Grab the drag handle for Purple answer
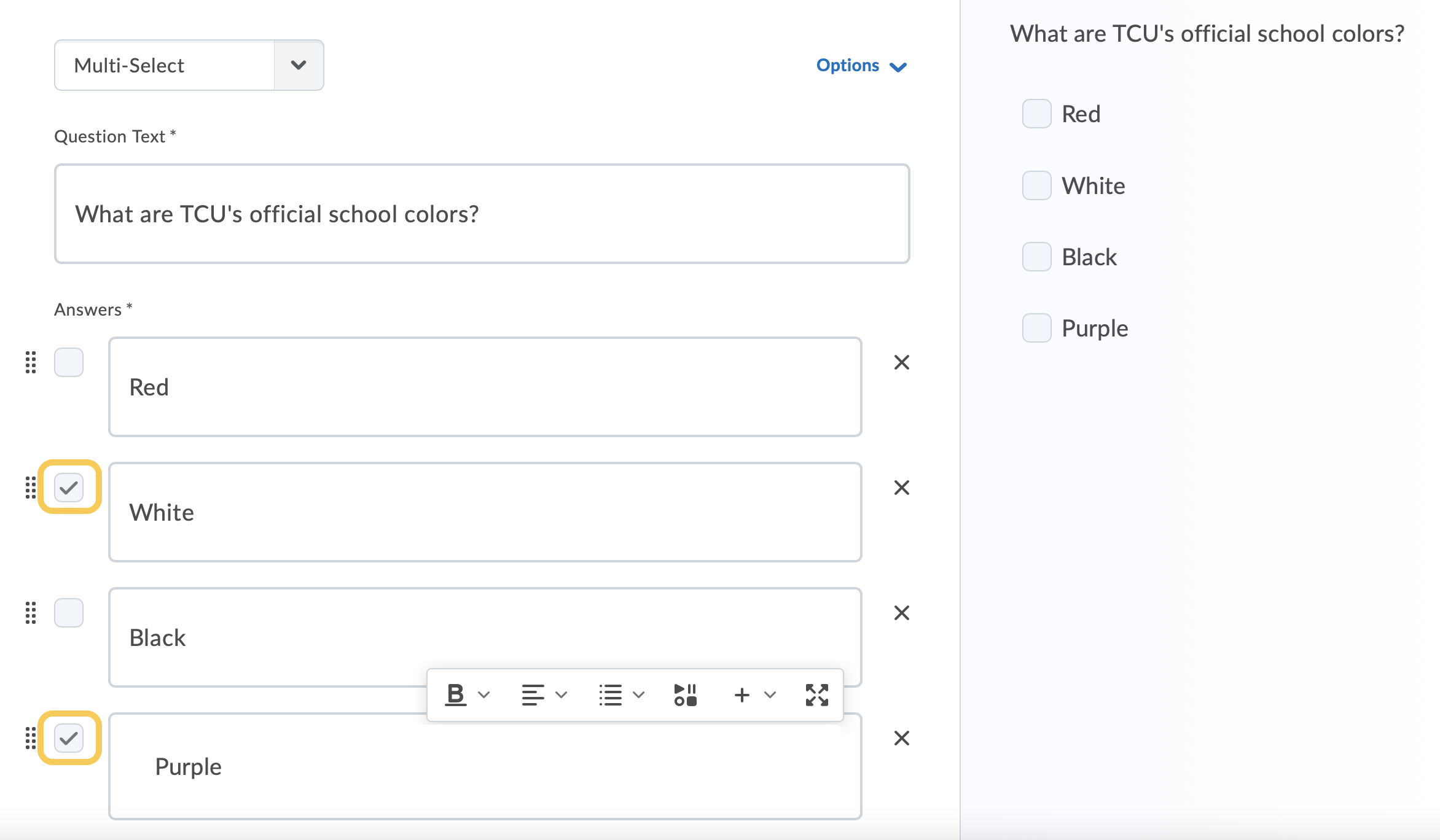1440x840 pixels. point(31,738)
